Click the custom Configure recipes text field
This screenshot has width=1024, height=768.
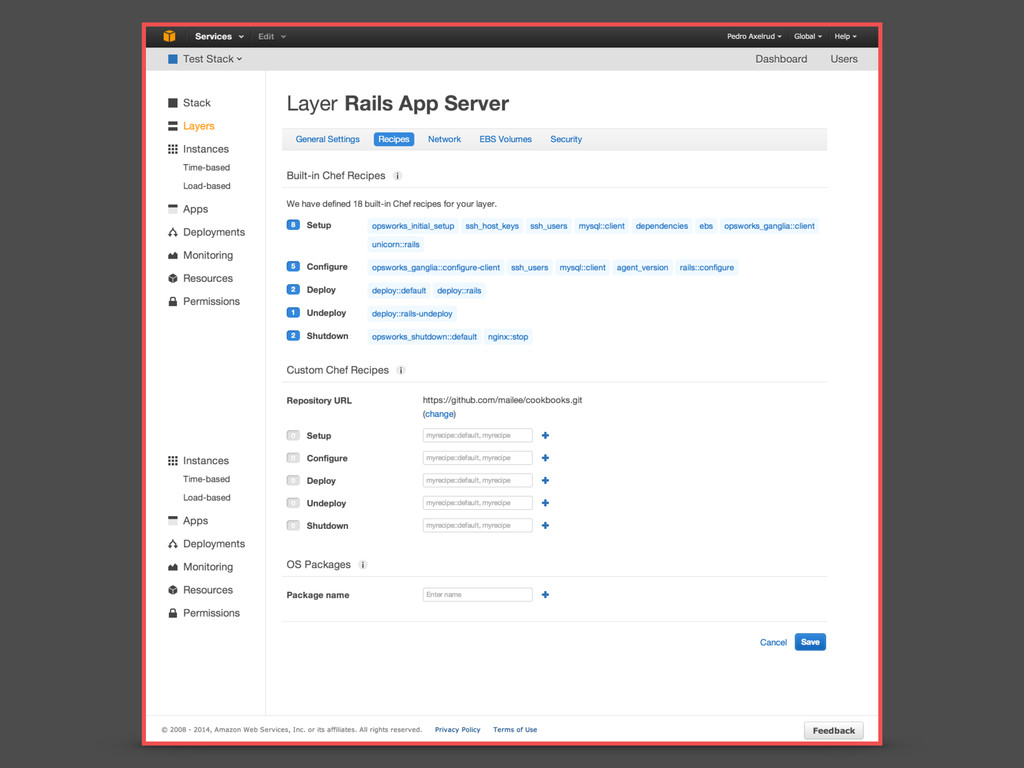[x=477, y=458]
